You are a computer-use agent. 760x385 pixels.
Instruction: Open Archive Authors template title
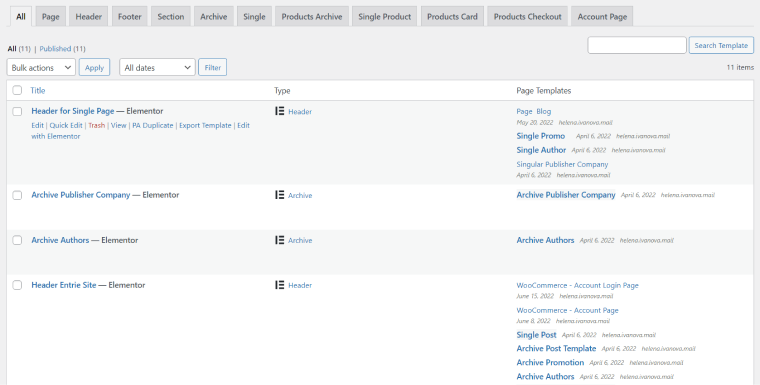(60, 240)
